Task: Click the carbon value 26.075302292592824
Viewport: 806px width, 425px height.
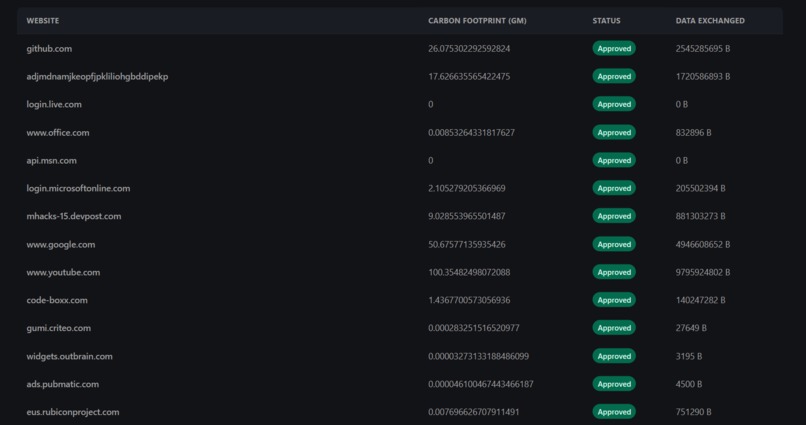Action: [469, 49]
